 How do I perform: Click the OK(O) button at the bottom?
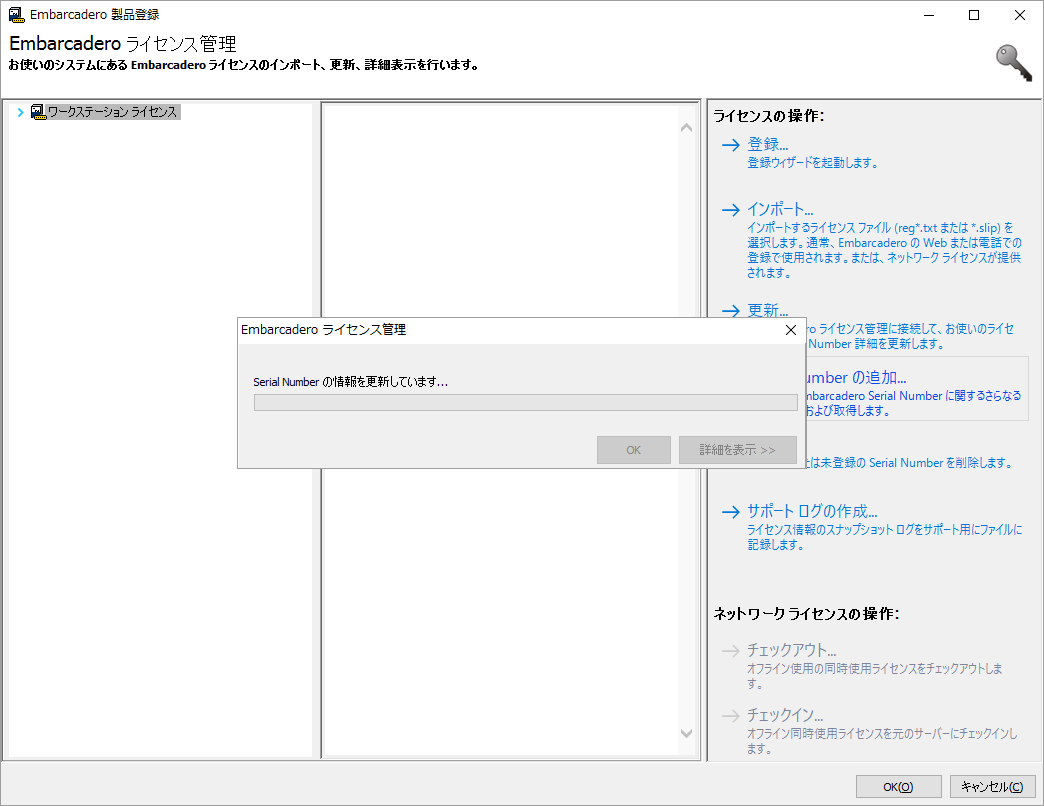pyautogui.click(x=898, y=787)
